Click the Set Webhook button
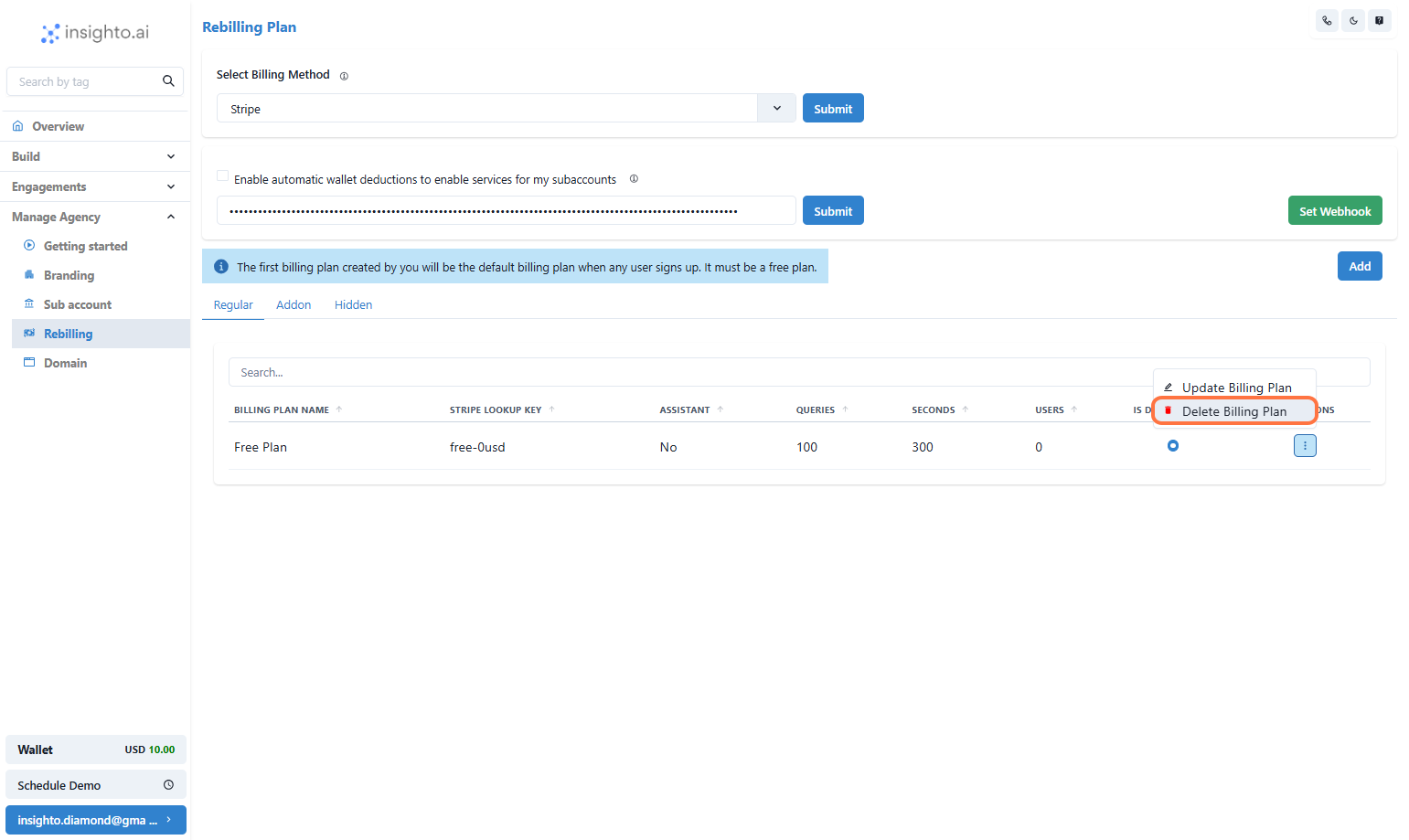 click(1335, 210)
